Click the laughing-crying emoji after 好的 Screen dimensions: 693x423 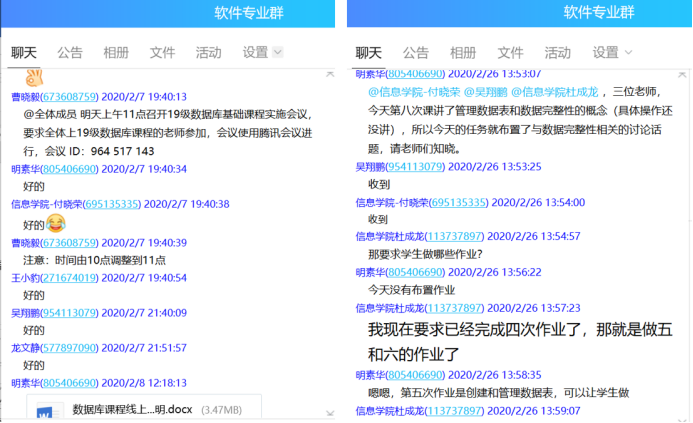pyautogui.click(x=55, y=223)
